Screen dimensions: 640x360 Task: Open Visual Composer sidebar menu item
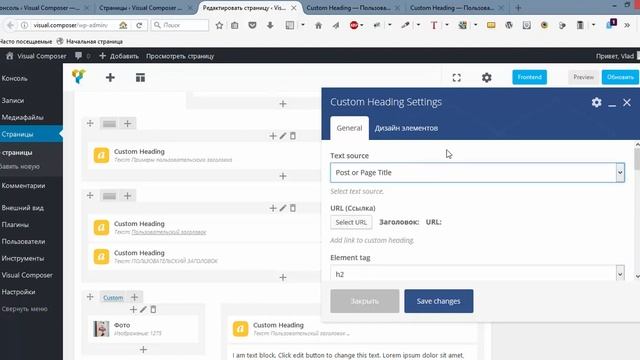click(27, 275)
